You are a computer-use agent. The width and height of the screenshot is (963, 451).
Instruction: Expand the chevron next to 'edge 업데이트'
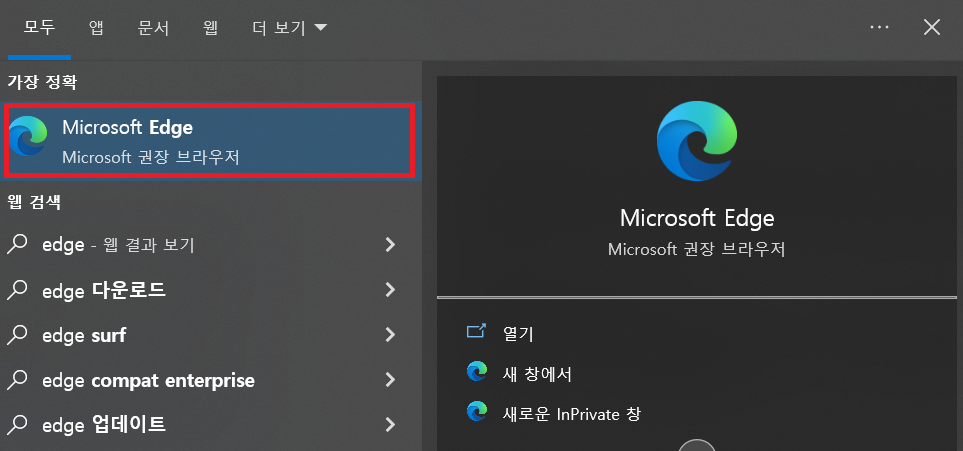coord(389,425)
